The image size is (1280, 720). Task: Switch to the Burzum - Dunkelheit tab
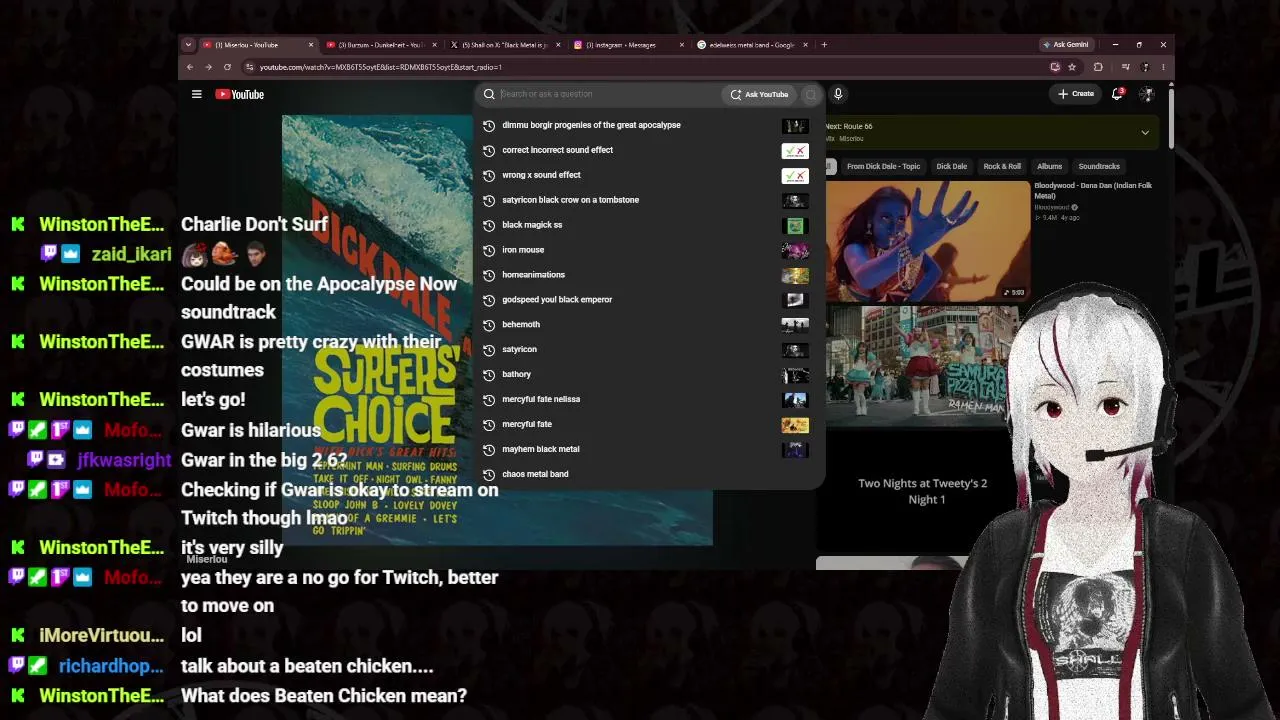[380, 45]
